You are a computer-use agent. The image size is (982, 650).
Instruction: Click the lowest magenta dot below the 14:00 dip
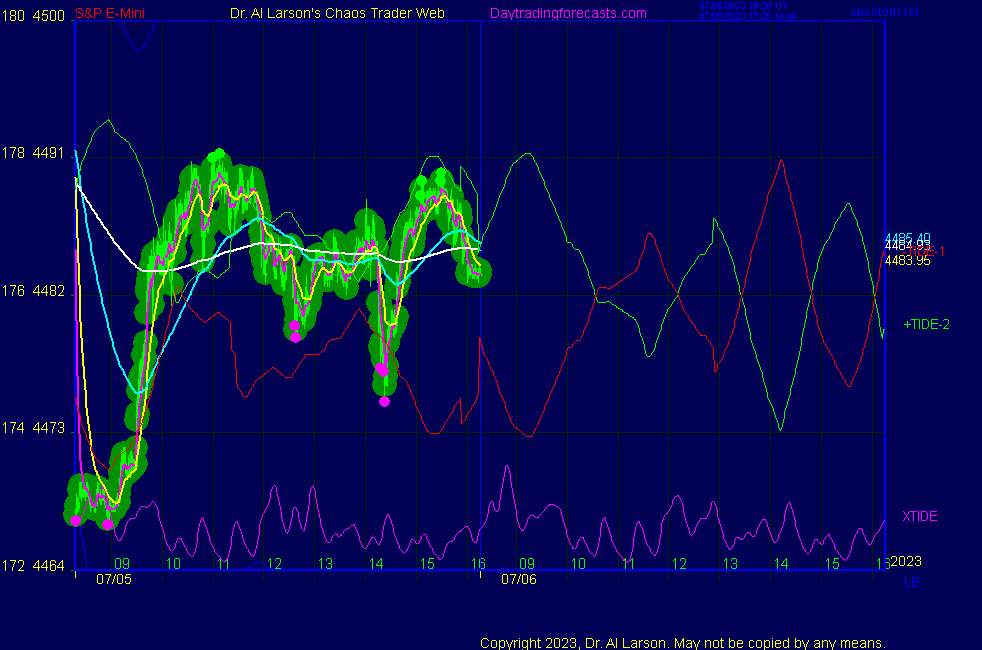[x=385, y=401]
